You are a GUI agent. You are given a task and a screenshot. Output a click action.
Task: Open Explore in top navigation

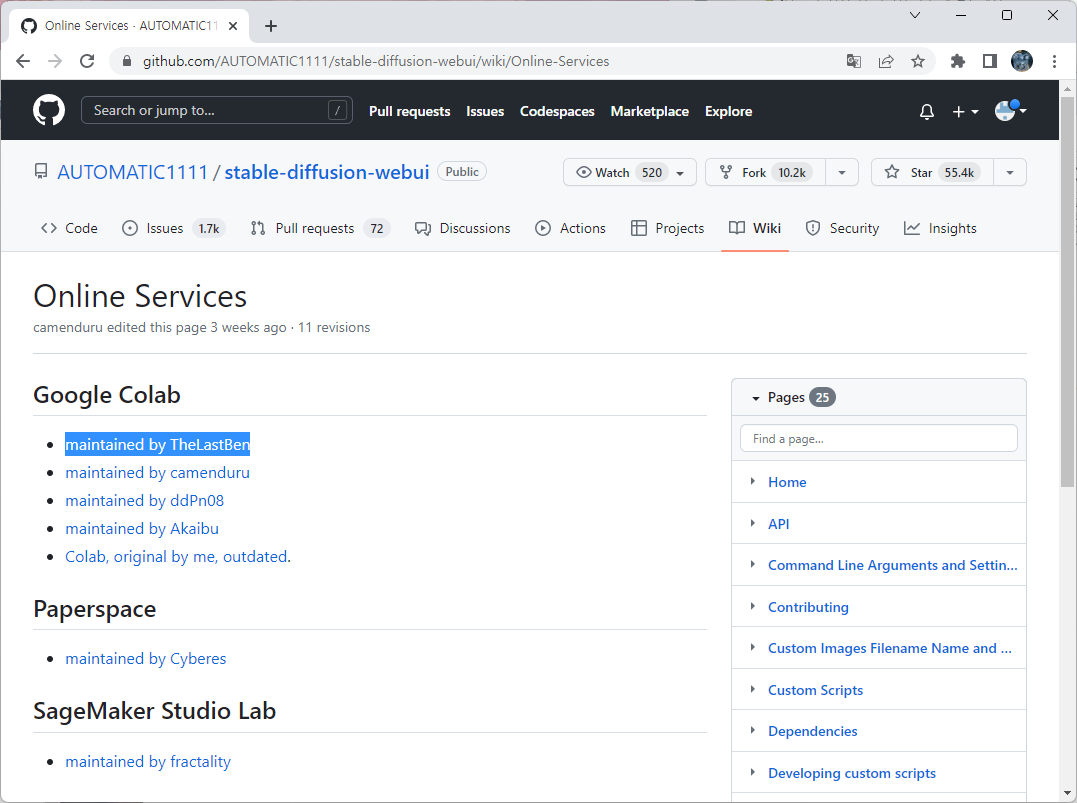tap(728, 111)
